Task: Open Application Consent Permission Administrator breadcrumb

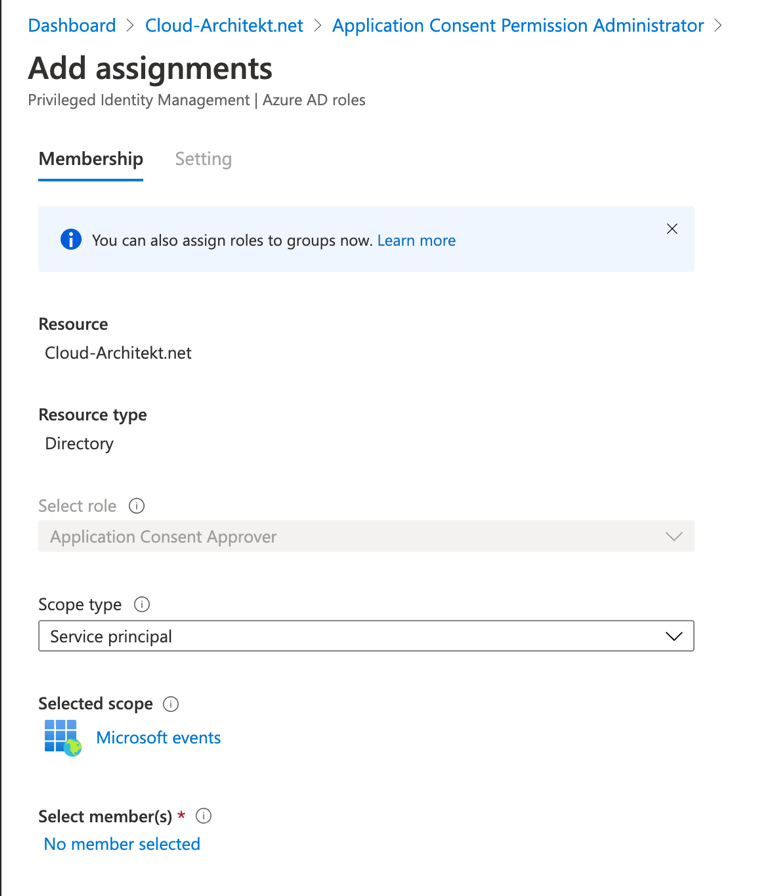Action: [518, 26]
